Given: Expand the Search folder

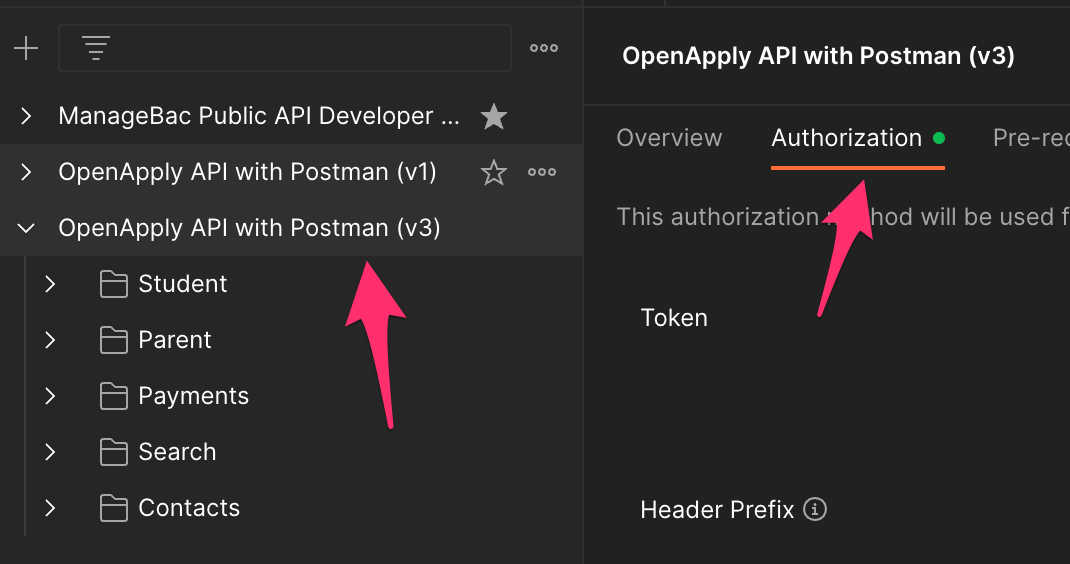Looking at the screenshot, I should pos(50,452).
